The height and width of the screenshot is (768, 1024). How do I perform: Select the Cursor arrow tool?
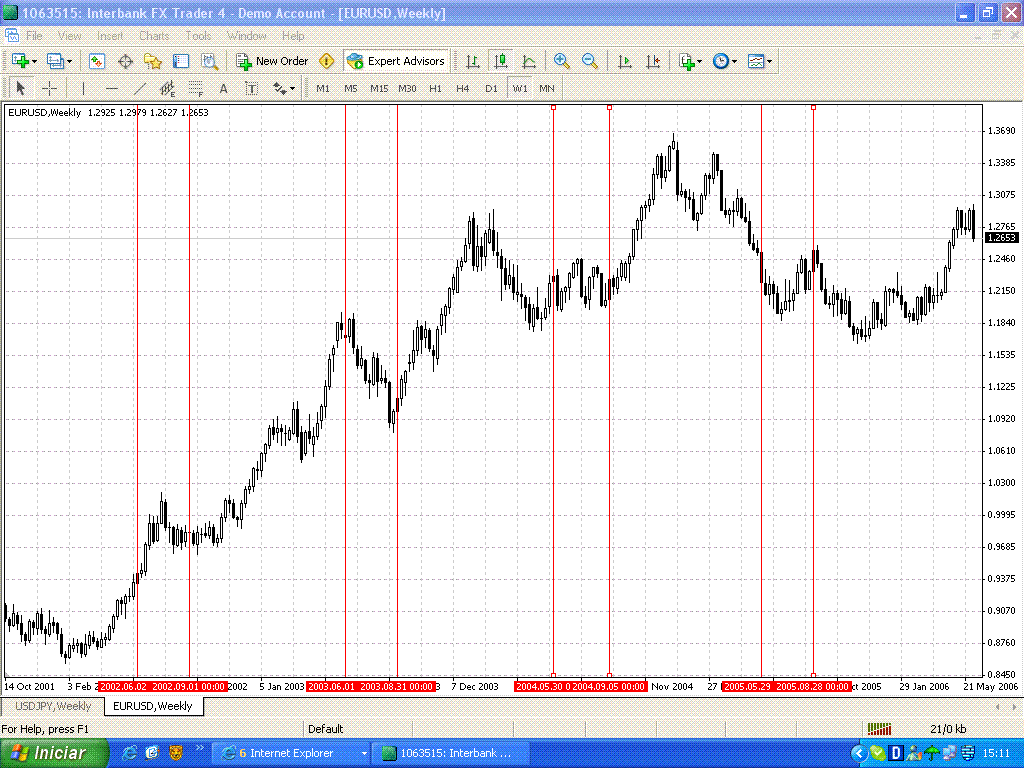click(20, 88)
